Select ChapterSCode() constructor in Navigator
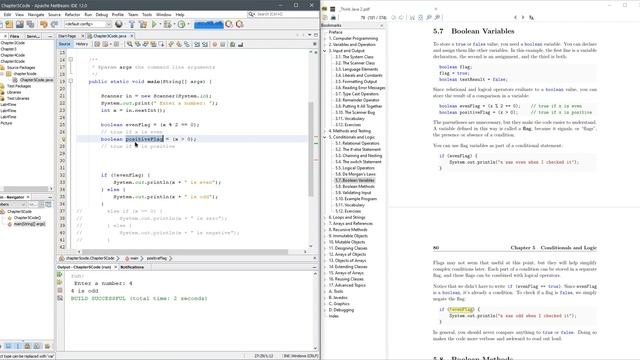Viewport: 640px width, 360px height. (x=27, y=218)
